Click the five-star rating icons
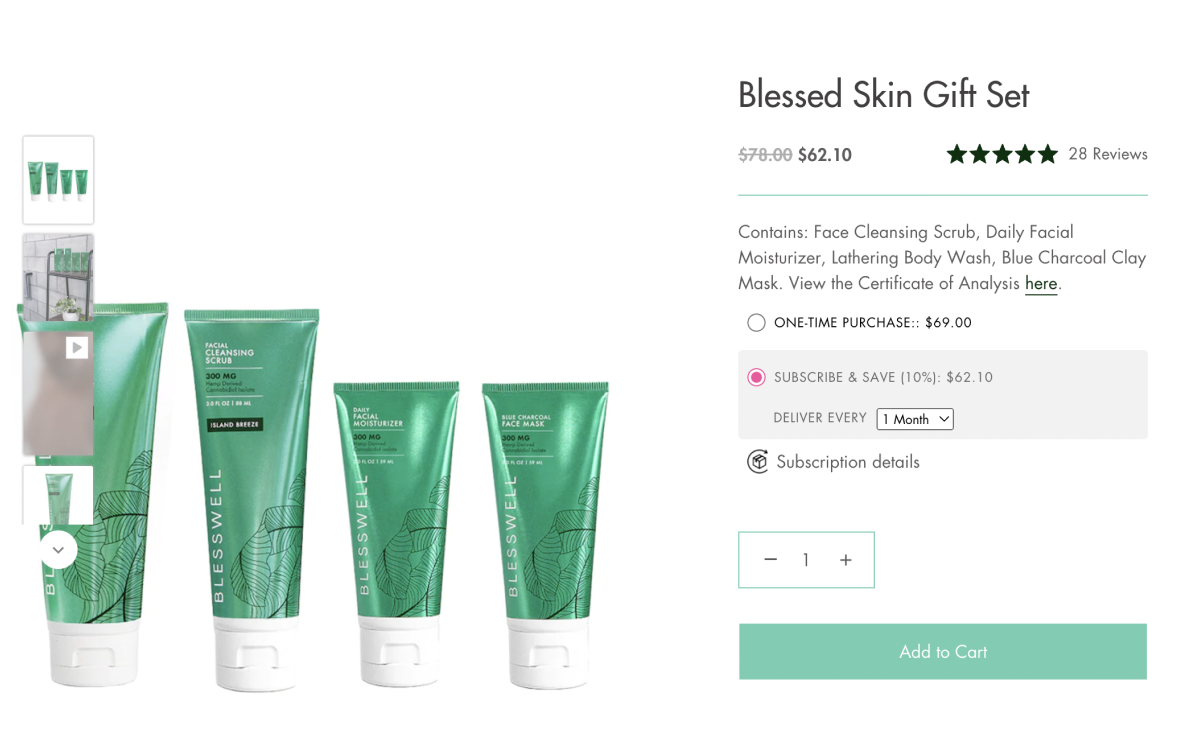 click(x=1001, y=154)
